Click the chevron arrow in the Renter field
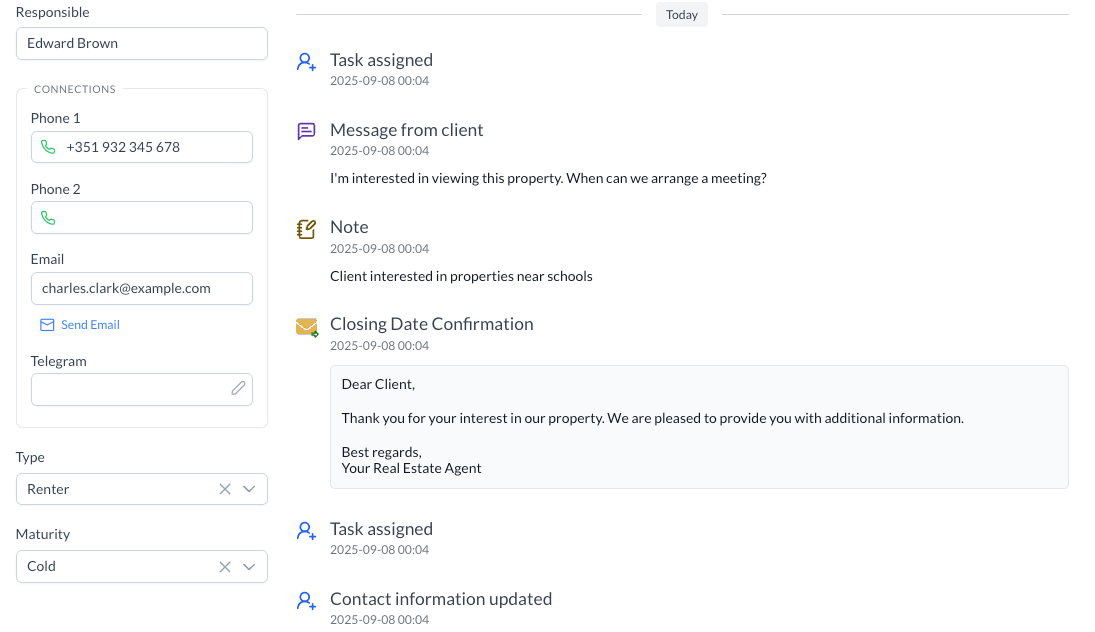1095x632 pixels. point(249,489)
